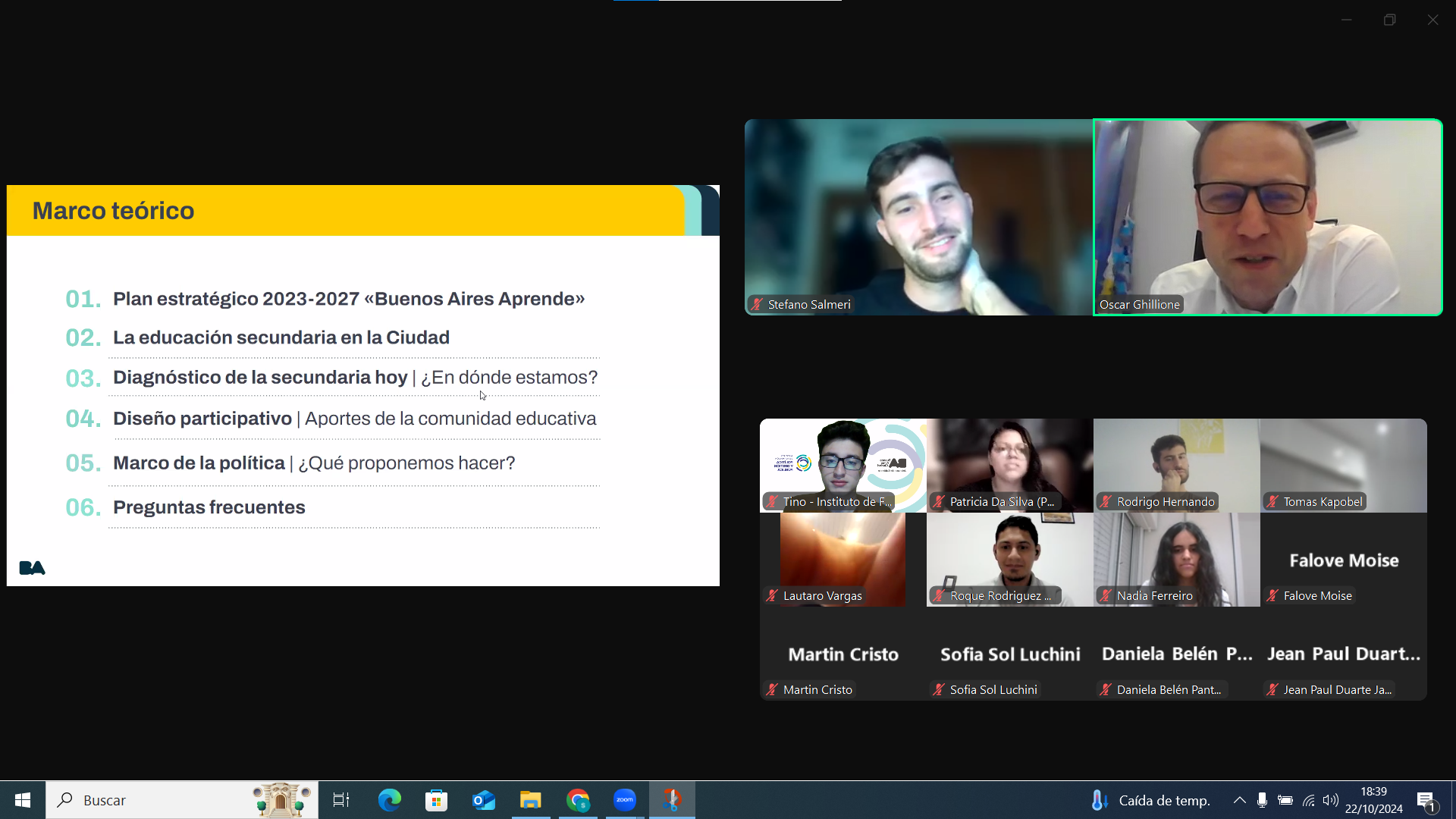Click the Task View icon
Image resolution: width=1456 pixels, height=819 pixels.
coord(341,800)
